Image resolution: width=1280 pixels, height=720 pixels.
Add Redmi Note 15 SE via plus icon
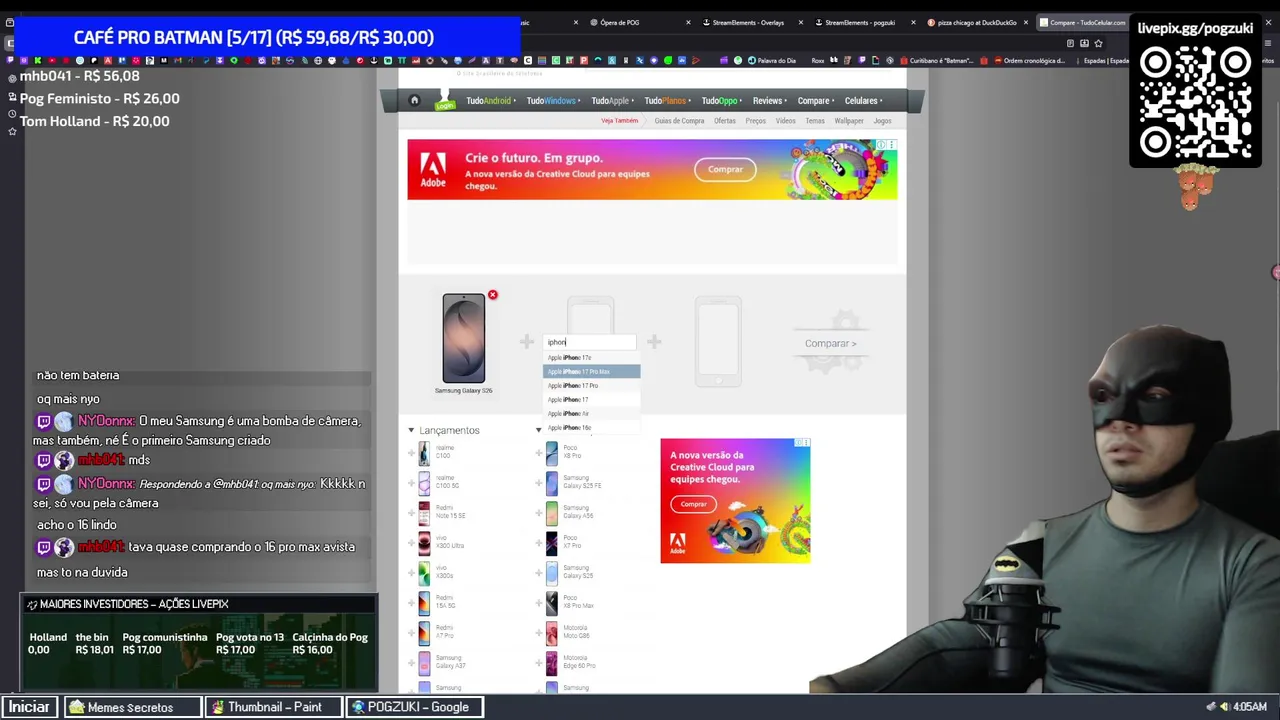[411, 514]
